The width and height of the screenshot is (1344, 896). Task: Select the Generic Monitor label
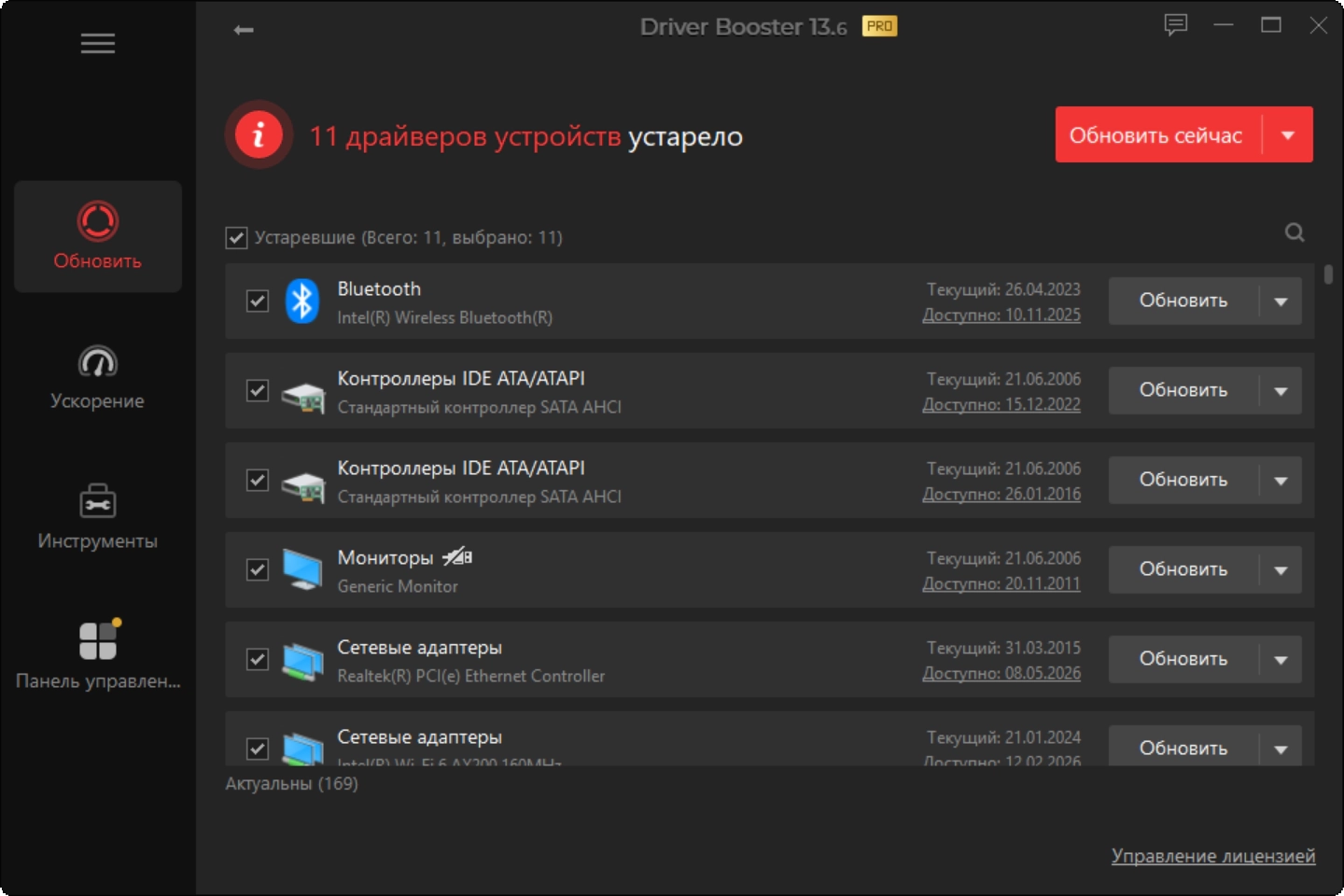click(x=398, y=587)
